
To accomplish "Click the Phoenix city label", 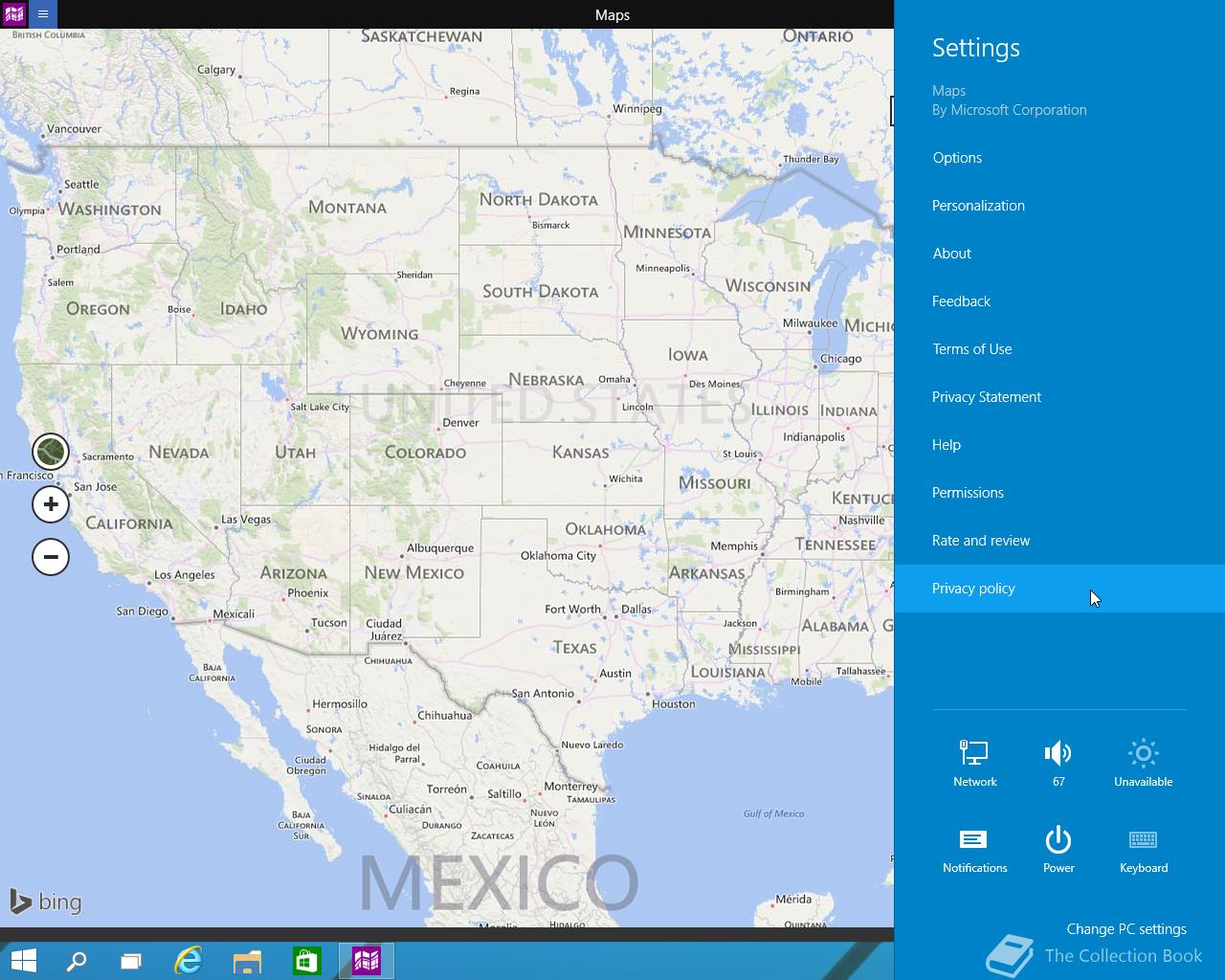I will [x=308, y=592].
